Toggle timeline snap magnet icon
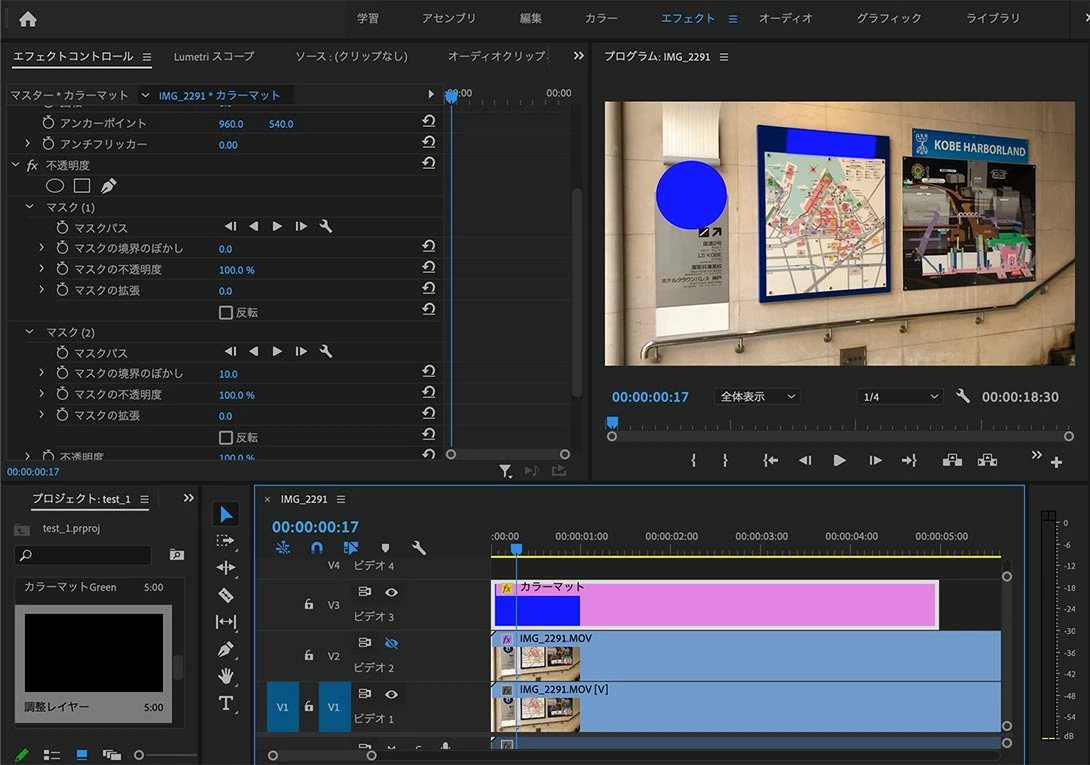This screenshot has width=1090, height=765. pos(317,548)
